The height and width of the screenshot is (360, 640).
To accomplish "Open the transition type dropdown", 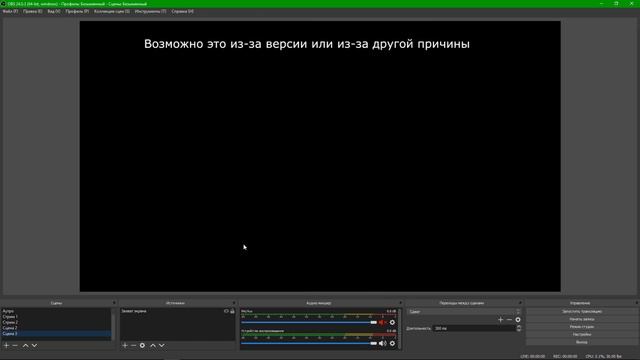I will click(x=464, y=311).
